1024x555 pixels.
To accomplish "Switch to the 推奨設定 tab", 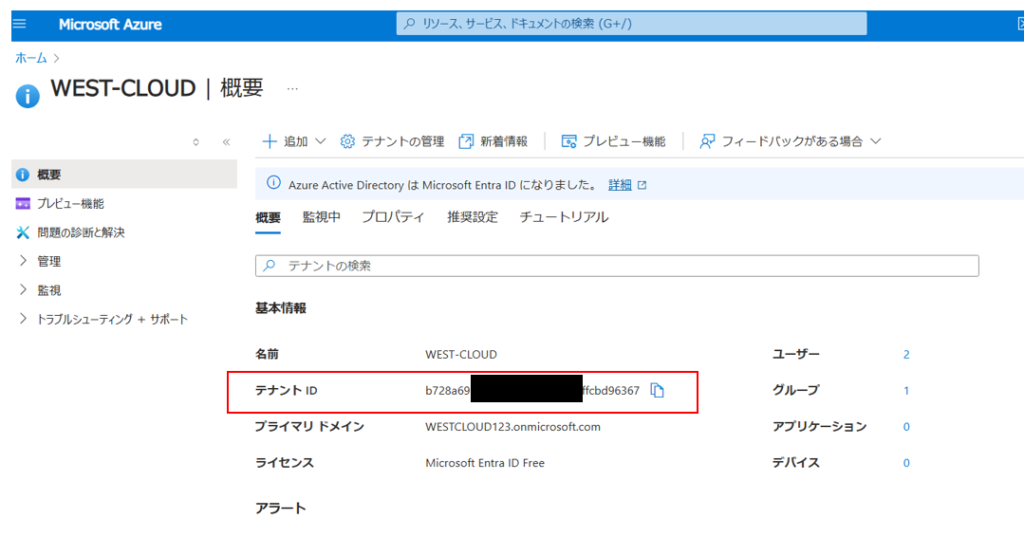I will tap(472, 217).
